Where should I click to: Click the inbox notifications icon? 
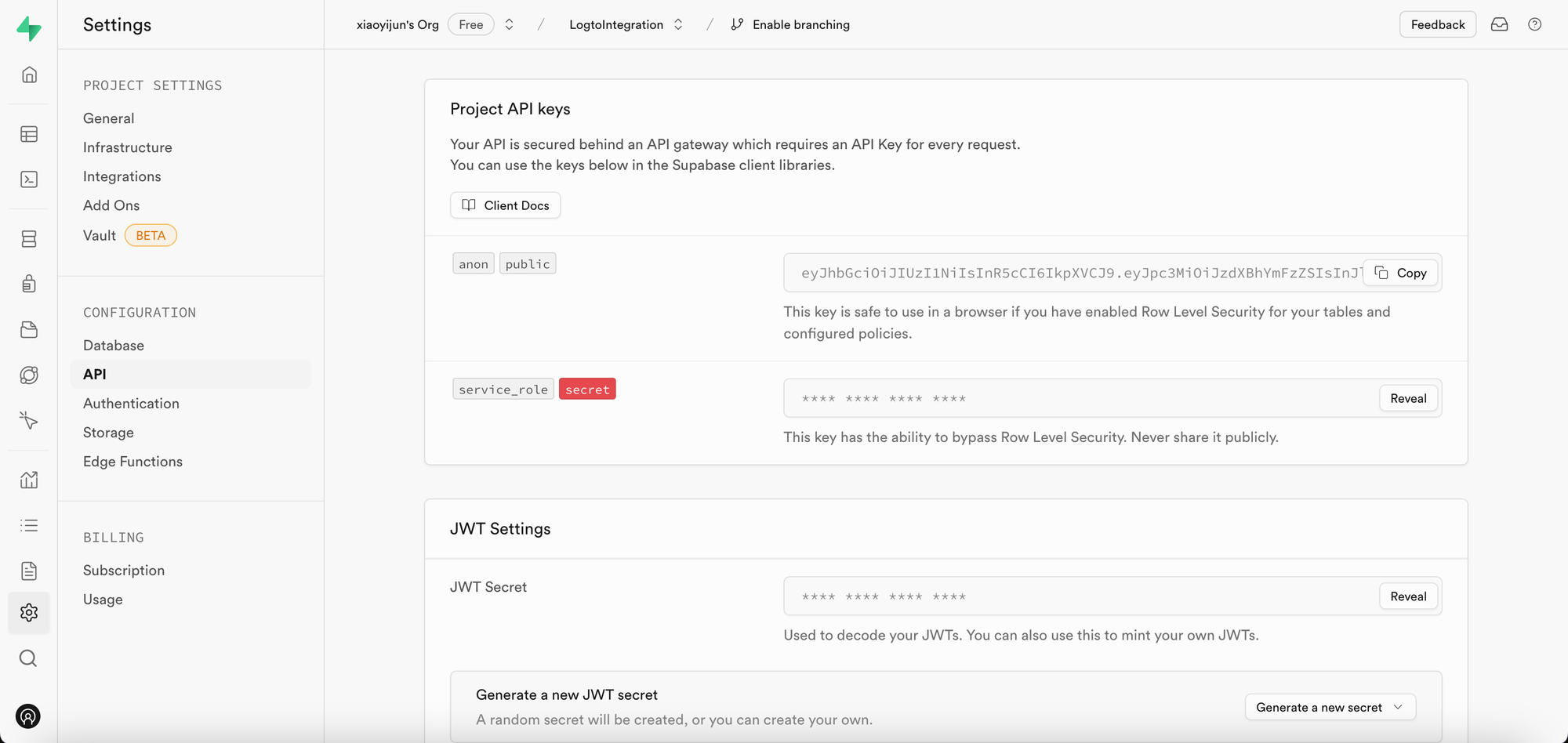tap(1499, 24)
